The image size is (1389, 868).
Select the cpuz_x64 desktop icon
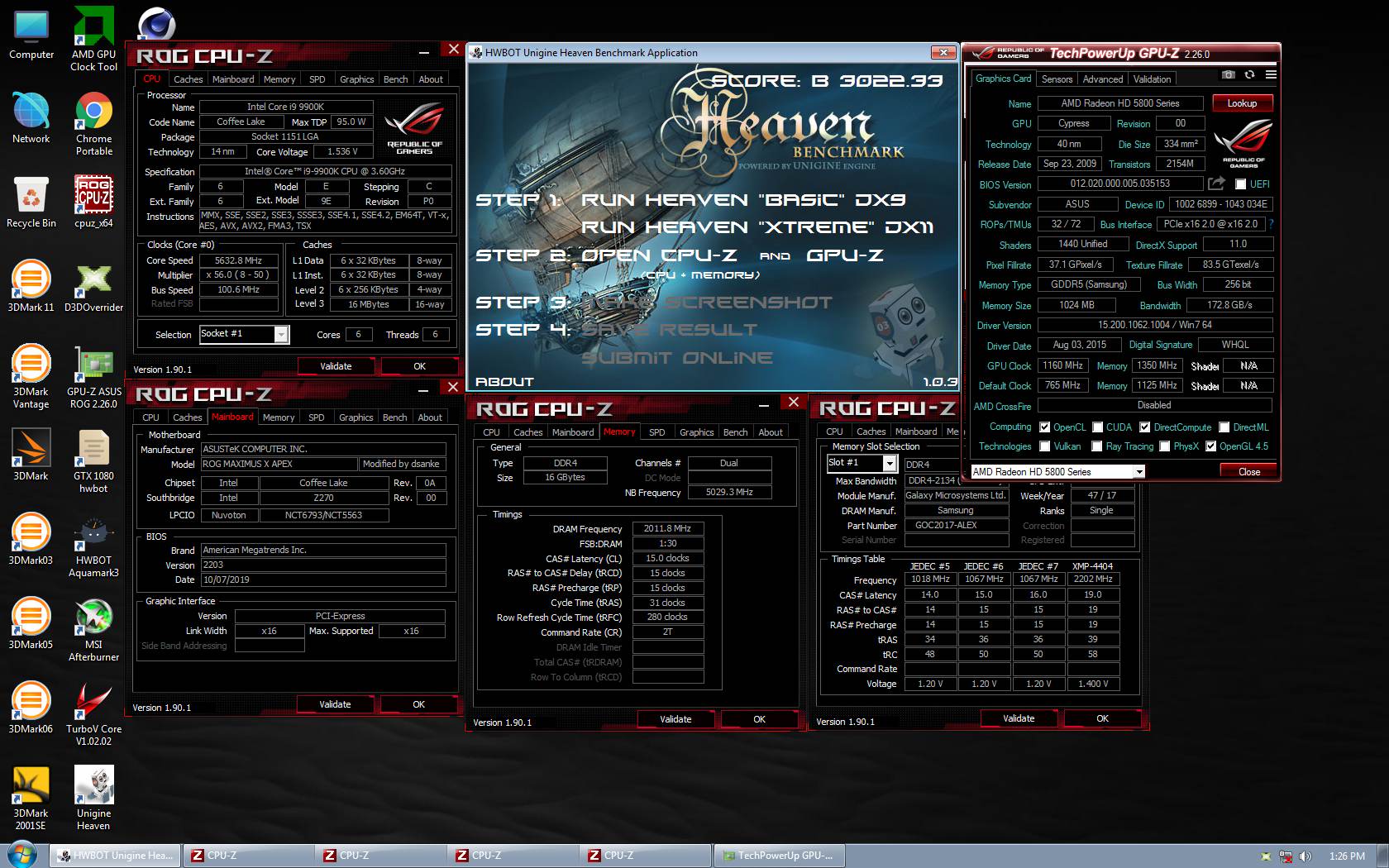pyautogui.click(x=93, y=203)
